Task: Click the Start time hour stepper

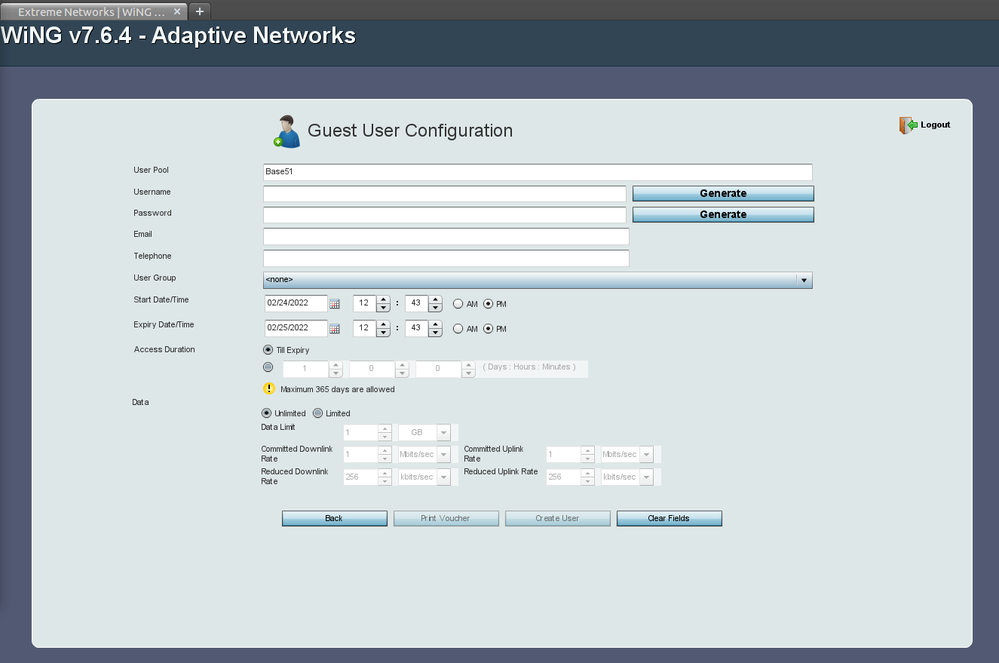Action: pos(383,304)
